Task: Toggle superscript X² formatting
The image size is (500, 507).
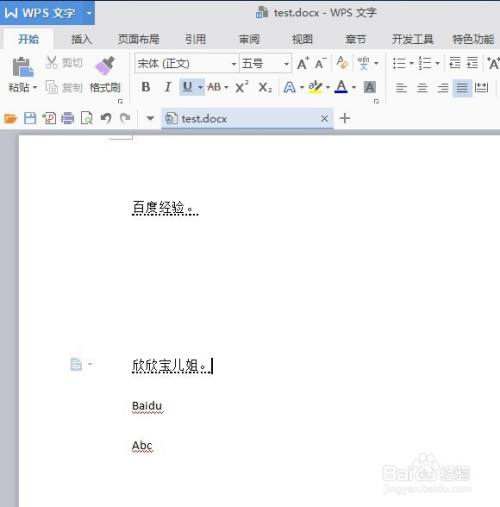Action: click(242, 87)
